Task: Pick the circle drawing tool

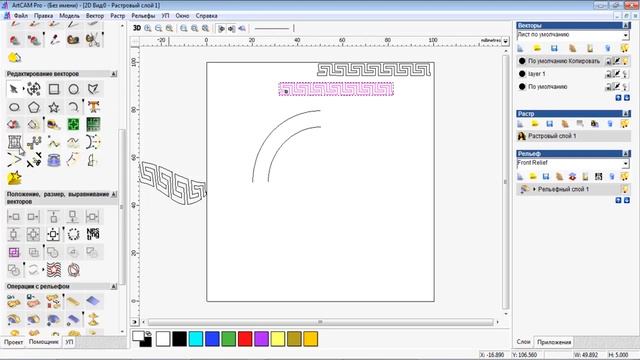Action: [x=73, y=89]
